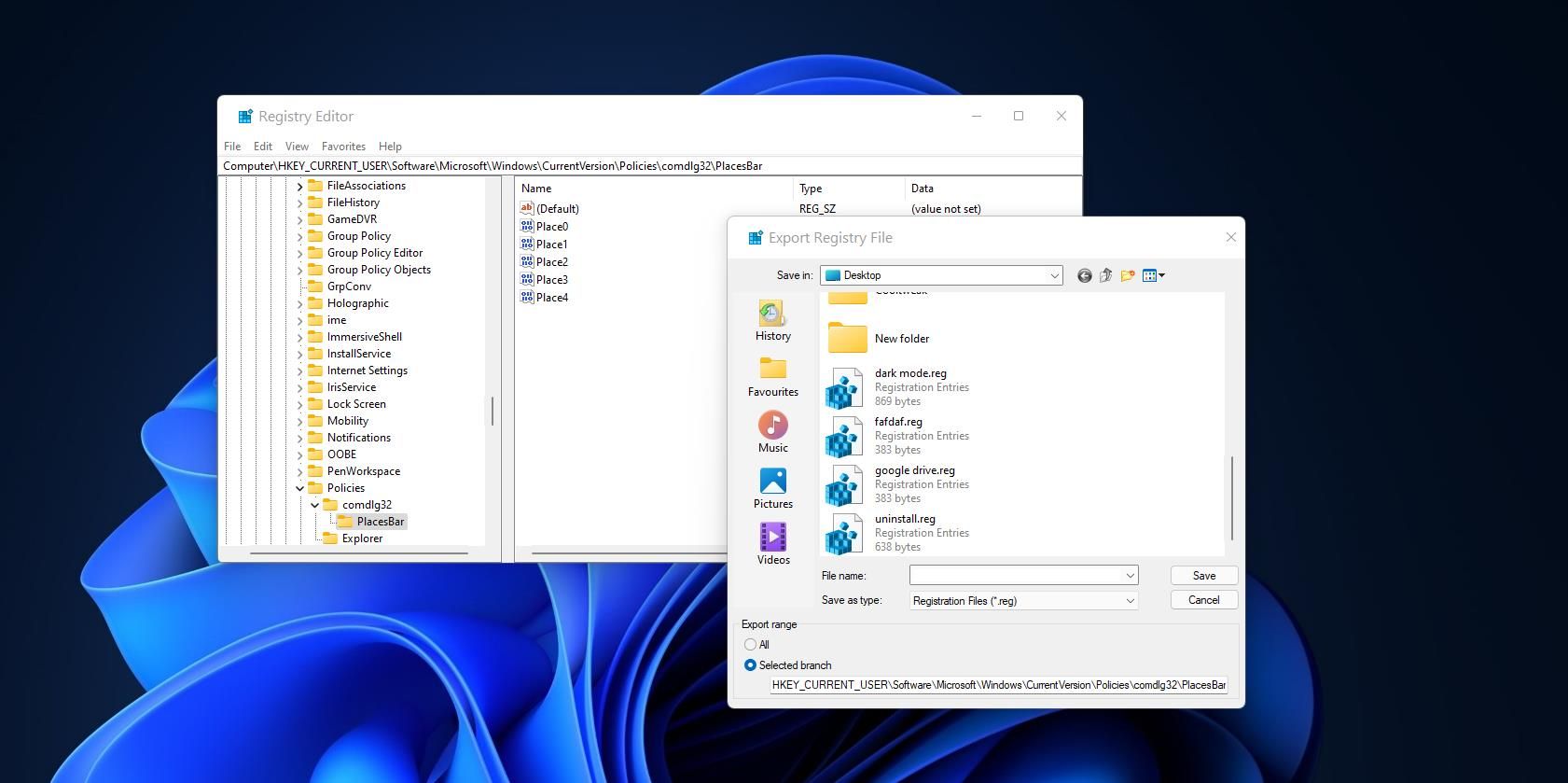Open the Favorites menu in Registry Editor
The height and width of the screenshot is (783, 1568).
pos(343,147)
